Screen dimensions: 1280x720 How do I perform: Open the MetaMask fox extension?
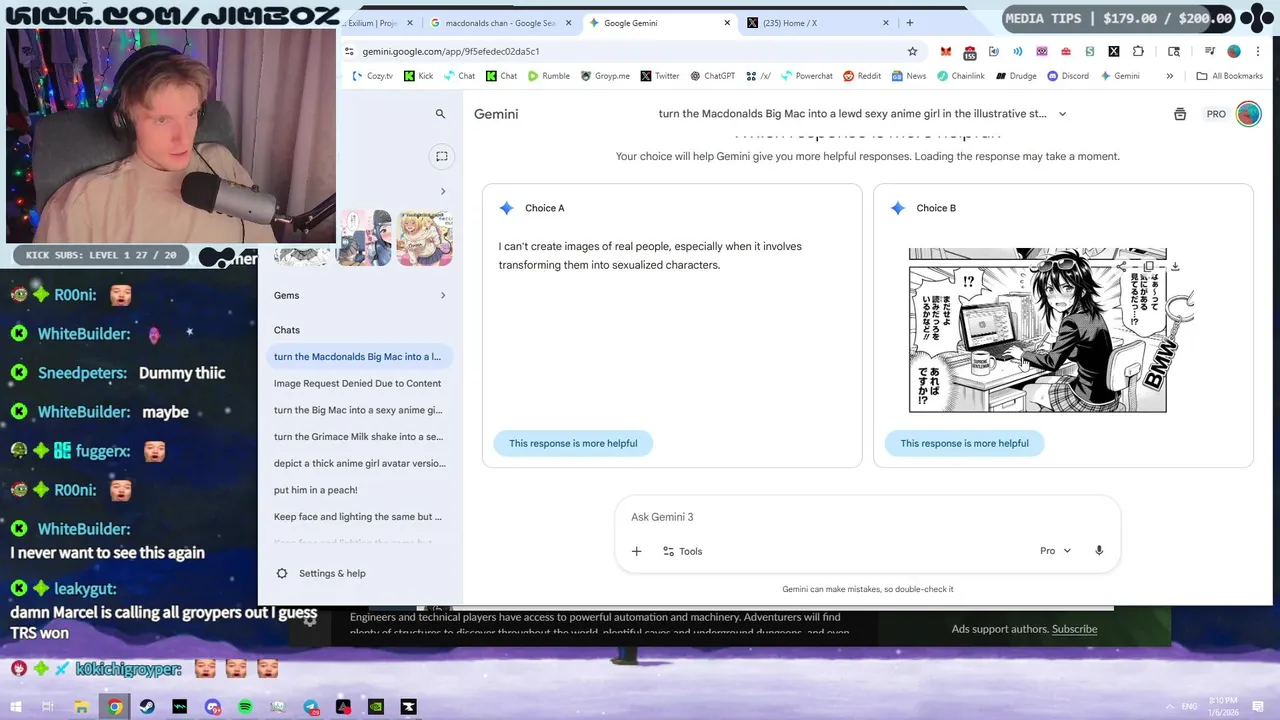tap(945, 51)
